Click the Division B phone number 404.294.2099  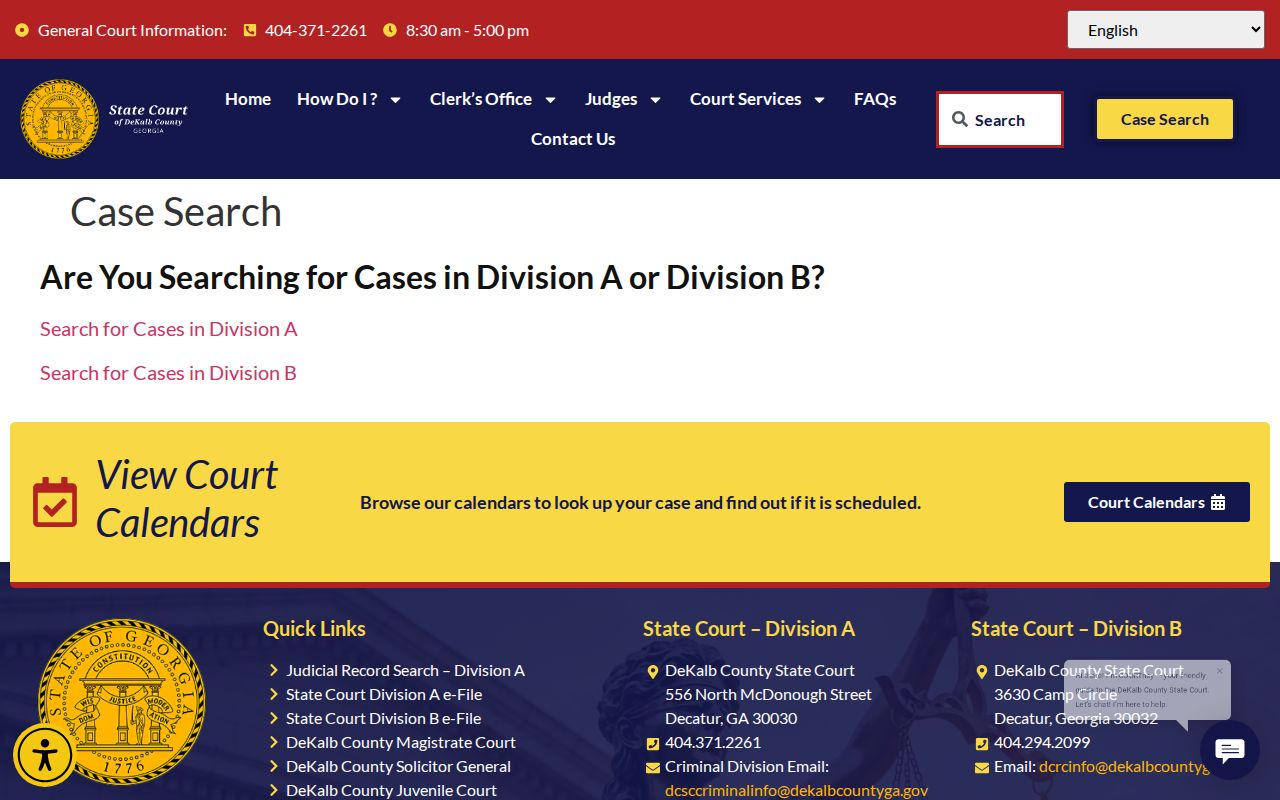click(x=1042, y=742)
